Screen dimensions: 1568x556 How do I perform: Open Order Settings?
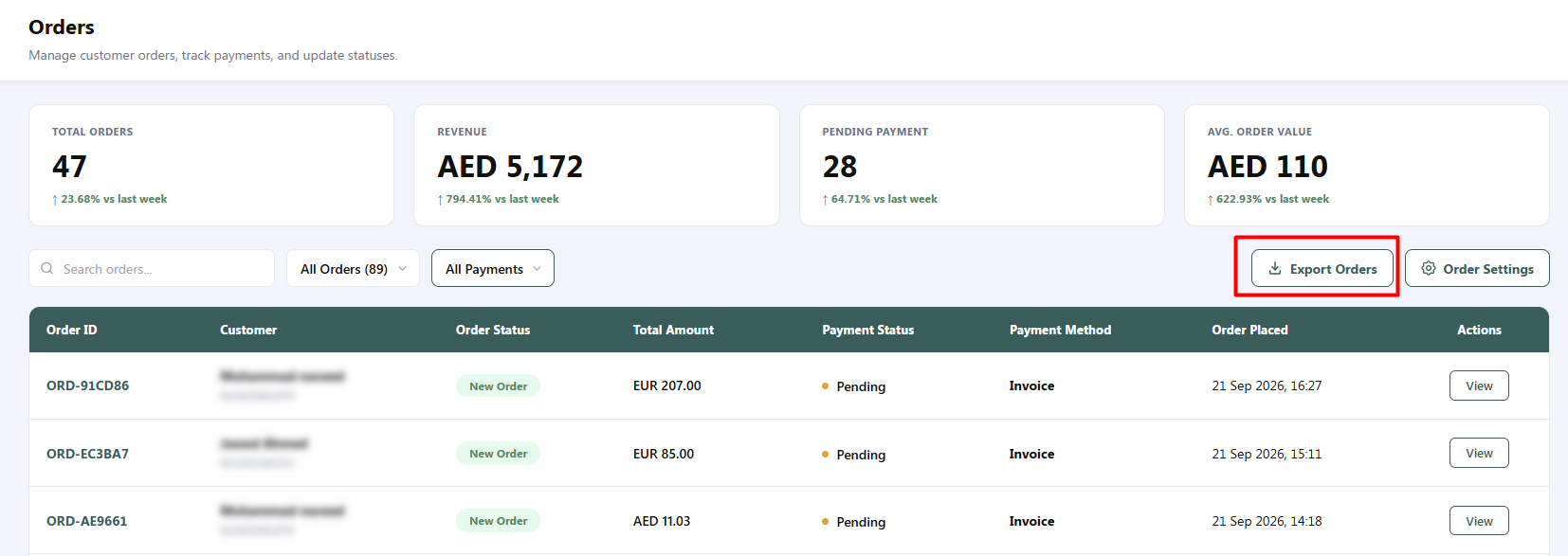1477,269
